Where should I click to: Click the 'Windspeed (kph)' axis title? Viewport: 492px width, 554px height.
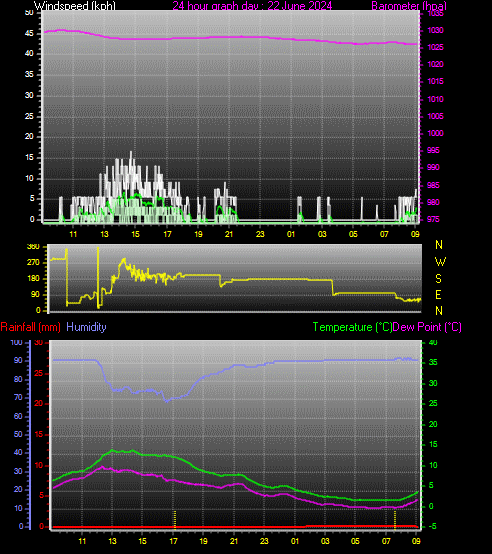(x=75, y=5)
